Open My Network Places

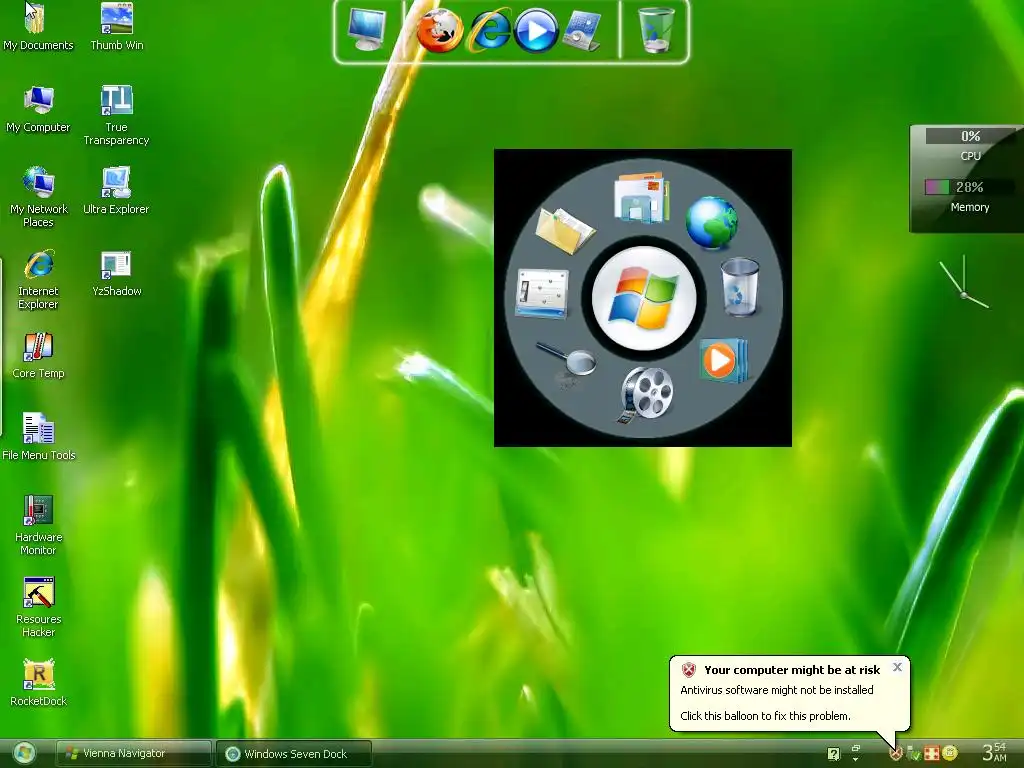point(38,197)
